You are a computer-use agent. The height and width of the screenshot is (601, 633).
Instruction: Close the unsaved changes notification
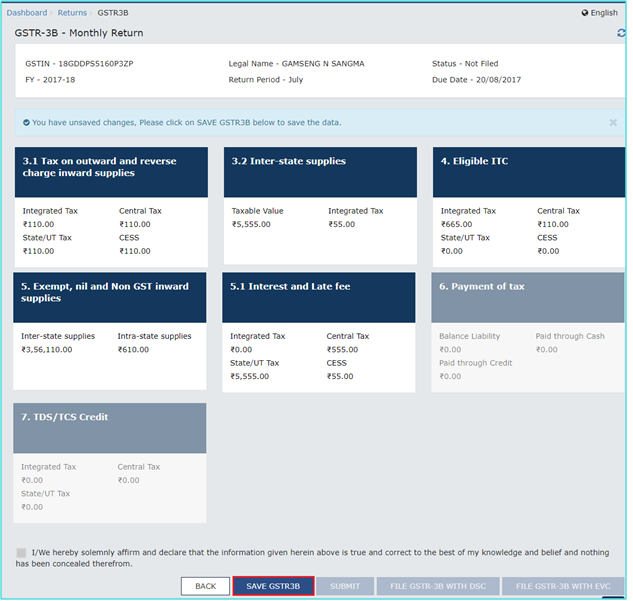(x=613, y=123)
